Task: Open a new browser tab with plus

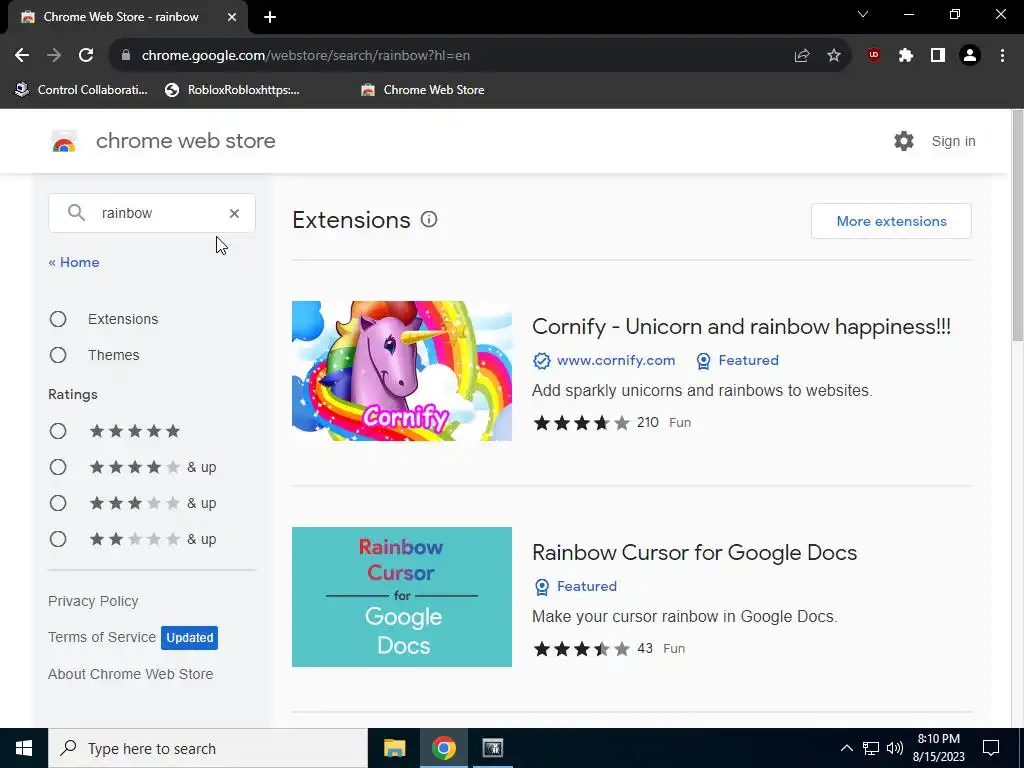Action: pyautogui.click(x=270, y=17)
